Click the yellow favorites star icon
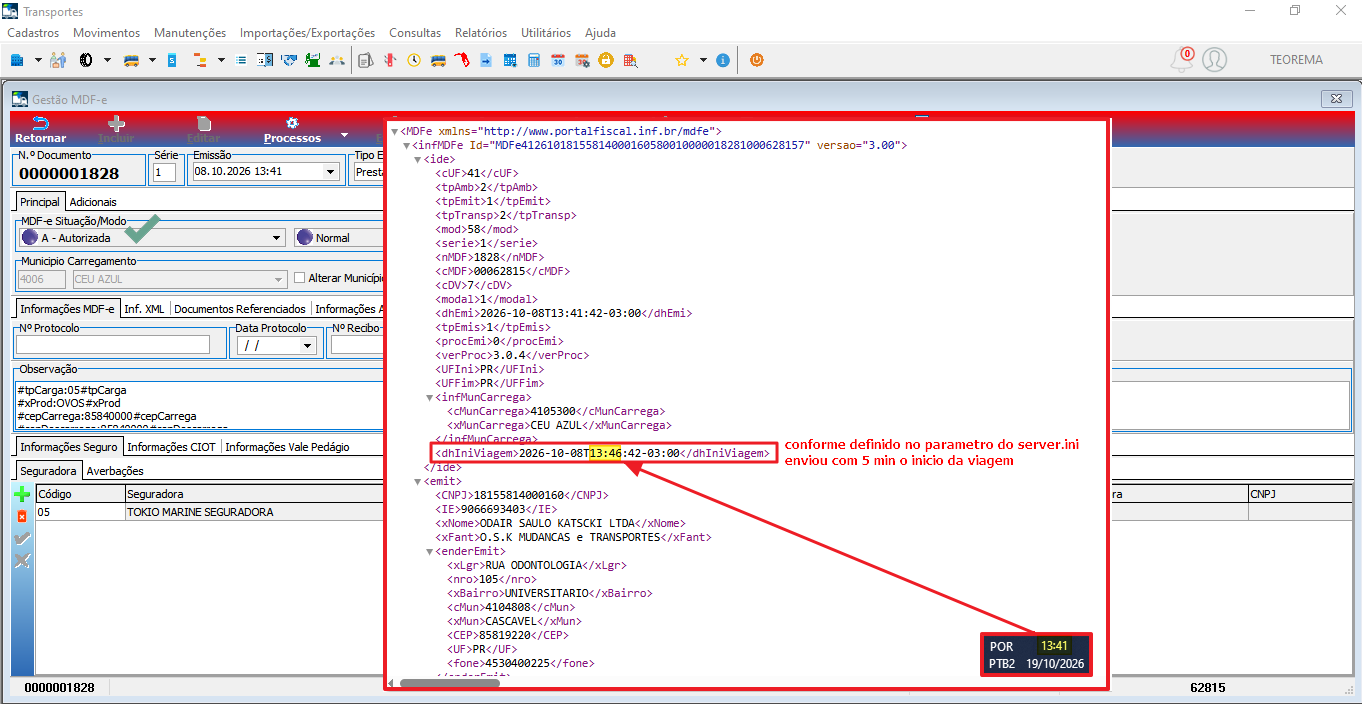 pos(682,60)
